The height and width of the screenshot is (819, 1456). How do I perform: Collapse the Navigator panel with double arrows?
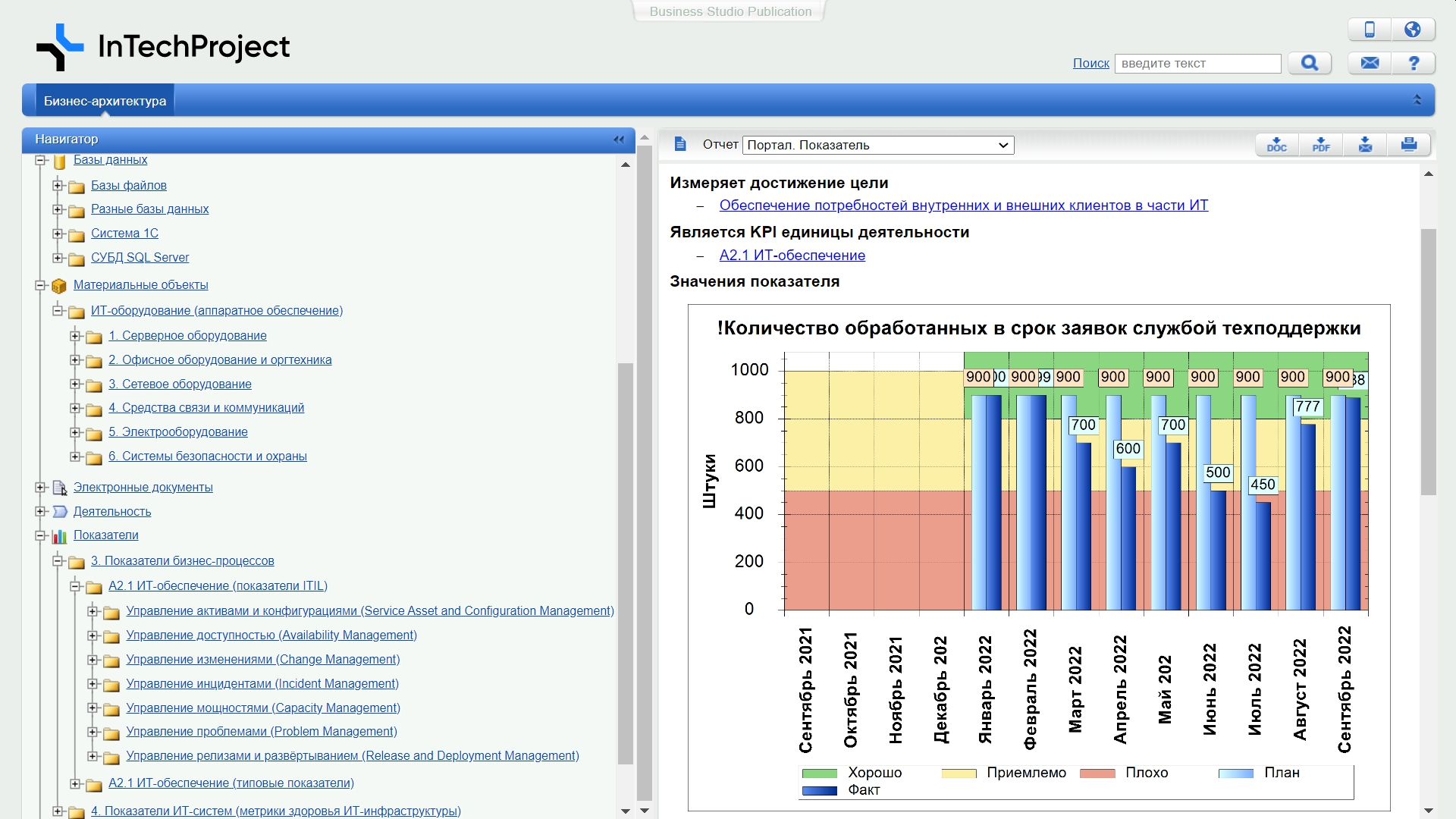[619, 140]
